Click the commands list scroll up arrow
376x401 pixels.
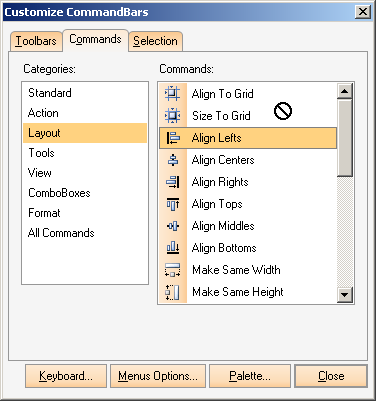tap(345, 91)
